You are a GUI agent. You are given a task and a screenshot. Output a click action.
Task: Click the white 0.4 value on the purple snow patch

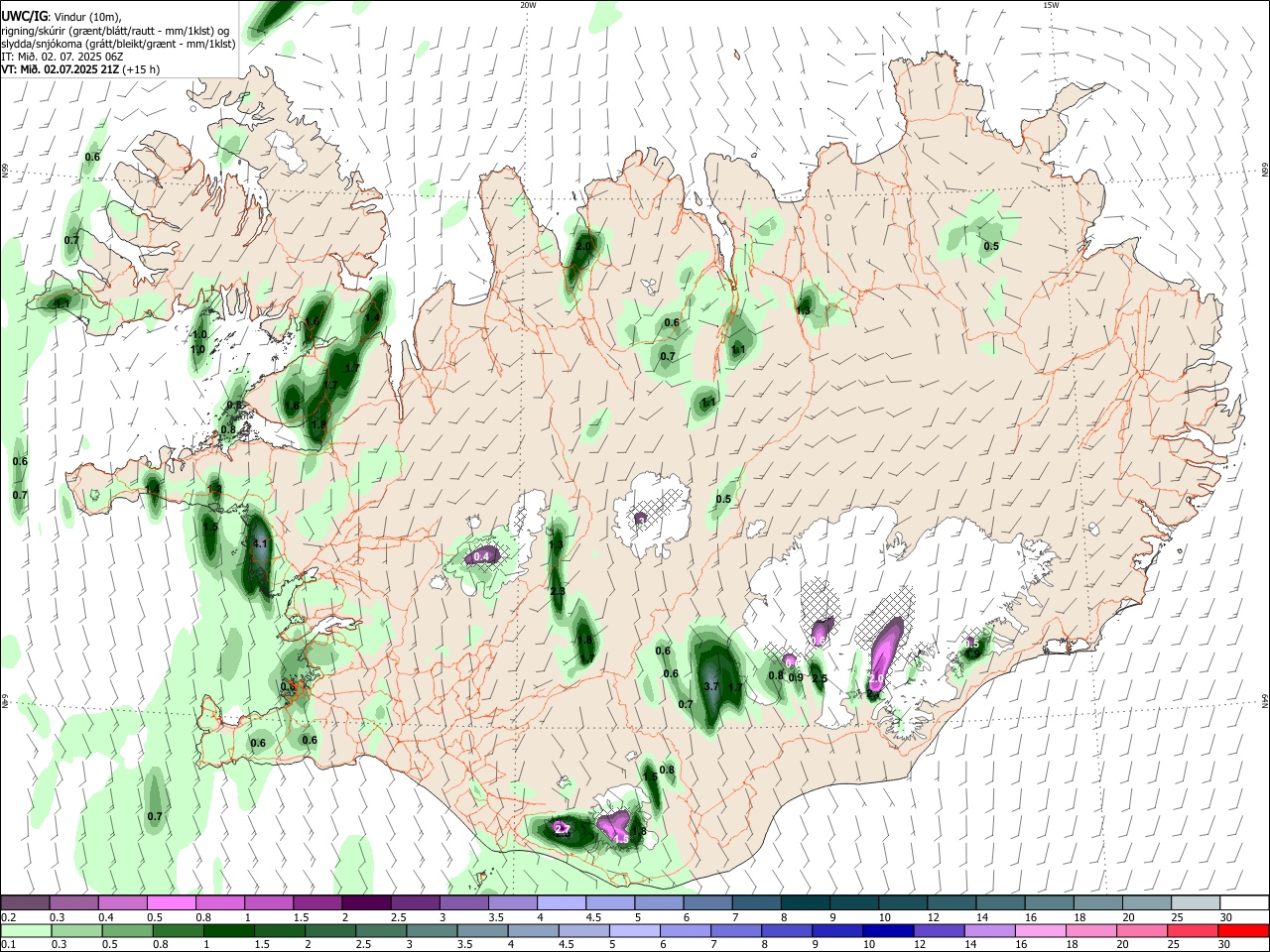point(481,557)
